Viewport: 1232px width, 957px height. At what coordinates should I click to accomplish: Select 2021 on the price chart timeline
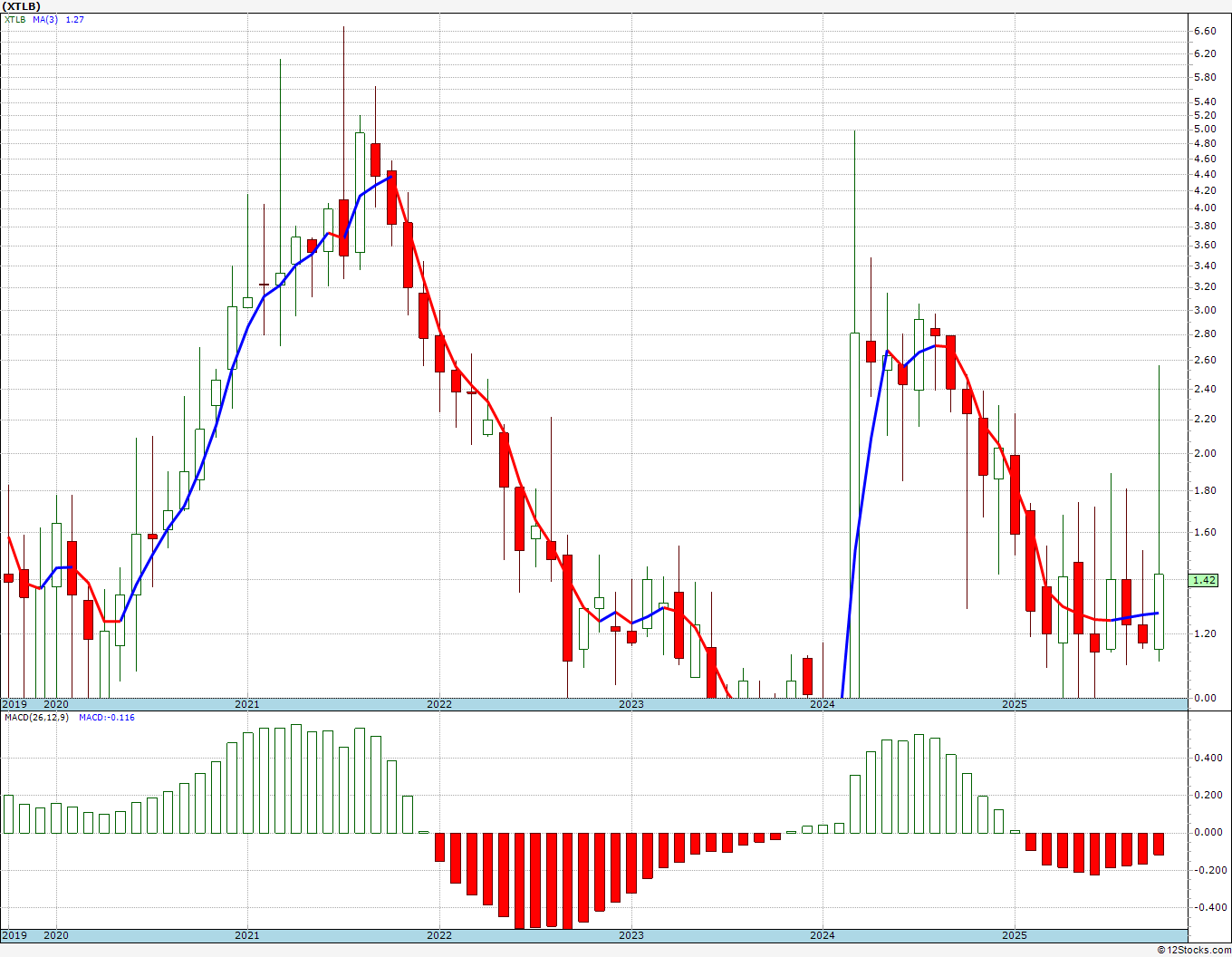pos(246,704)
